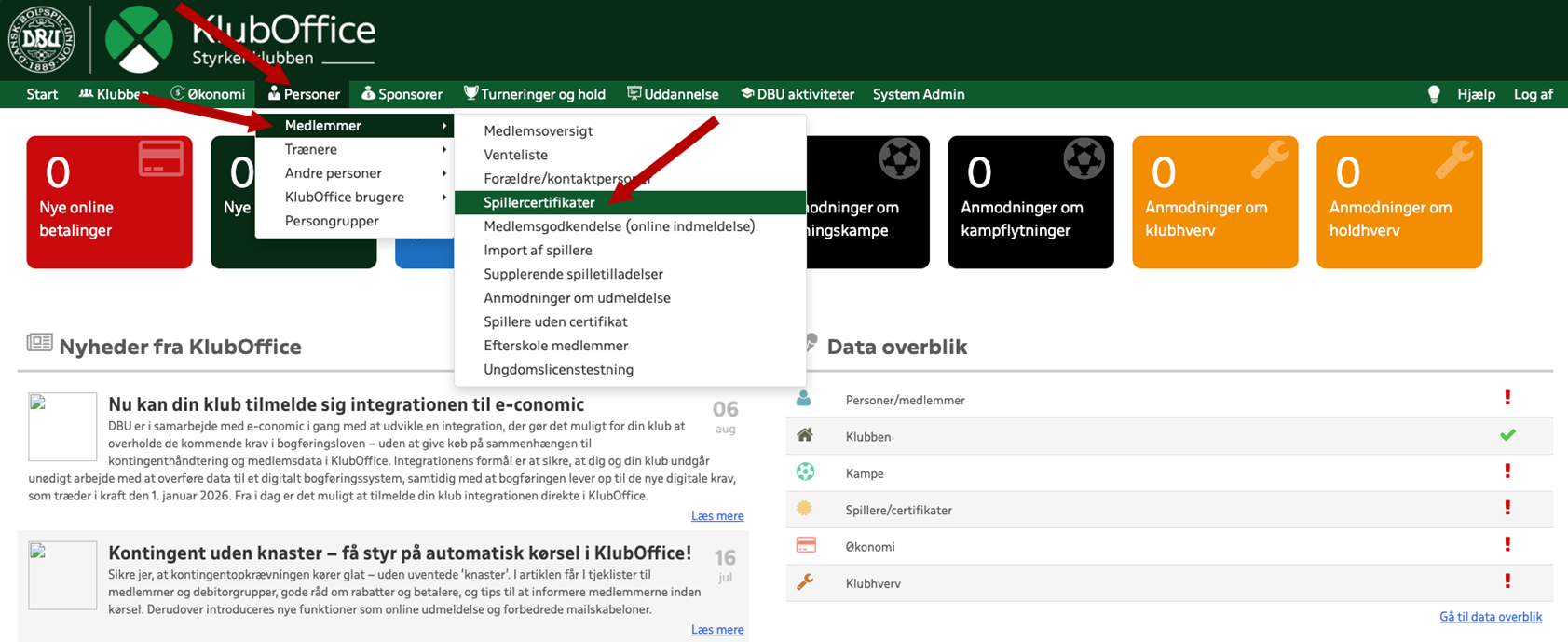Viewport: 1568px width, 642px height.
Task: Choose Medlemsoversigt in the Medlemmer submenu
Action: pyautogui.click(x=538, y=131)
